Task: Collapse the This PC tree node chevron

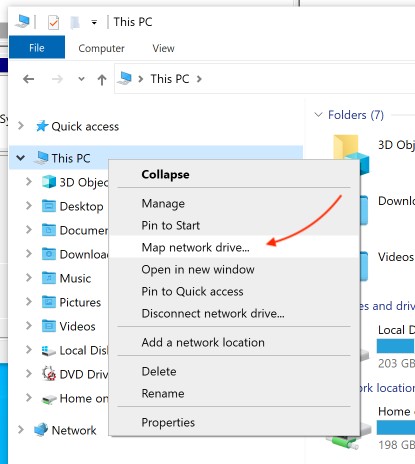Action: point(21,158)
